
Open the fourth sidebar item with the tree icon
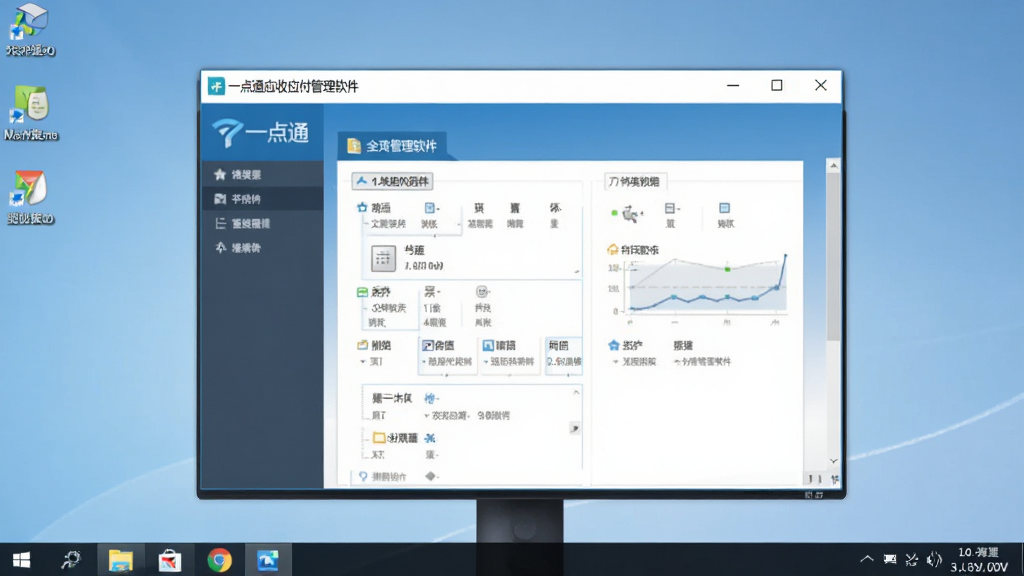(x=263, y=248)
